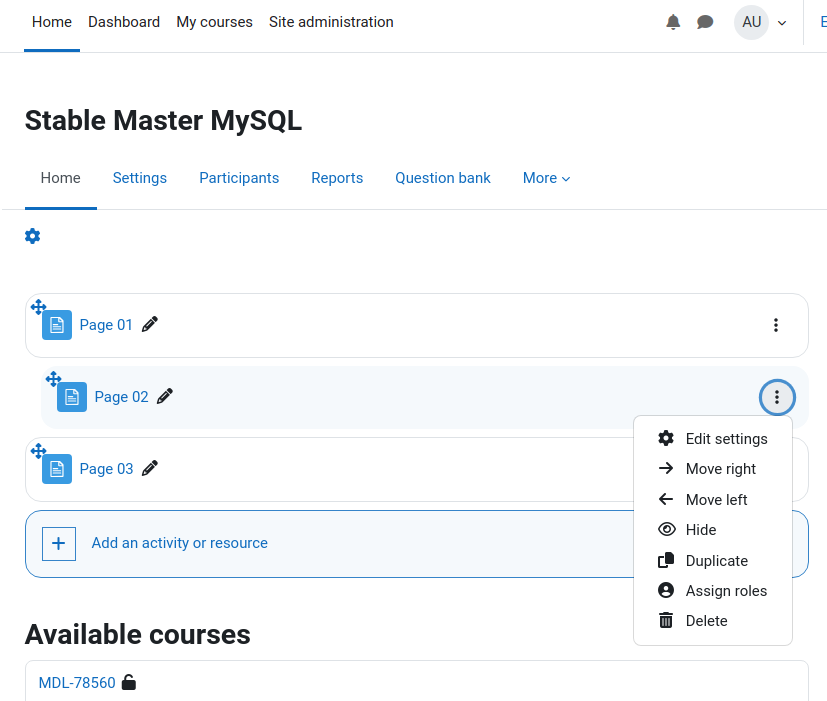The height and width of the screenshot is (701, 827).
Task: Click the blue section settings gear icon
Action: click(33, 236)
